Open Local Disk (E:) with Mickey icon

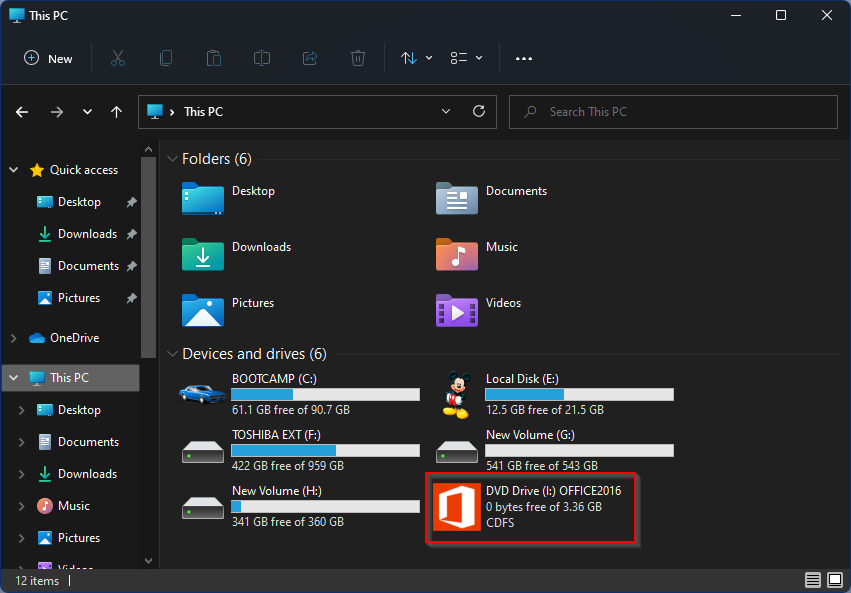pos(455,395)
